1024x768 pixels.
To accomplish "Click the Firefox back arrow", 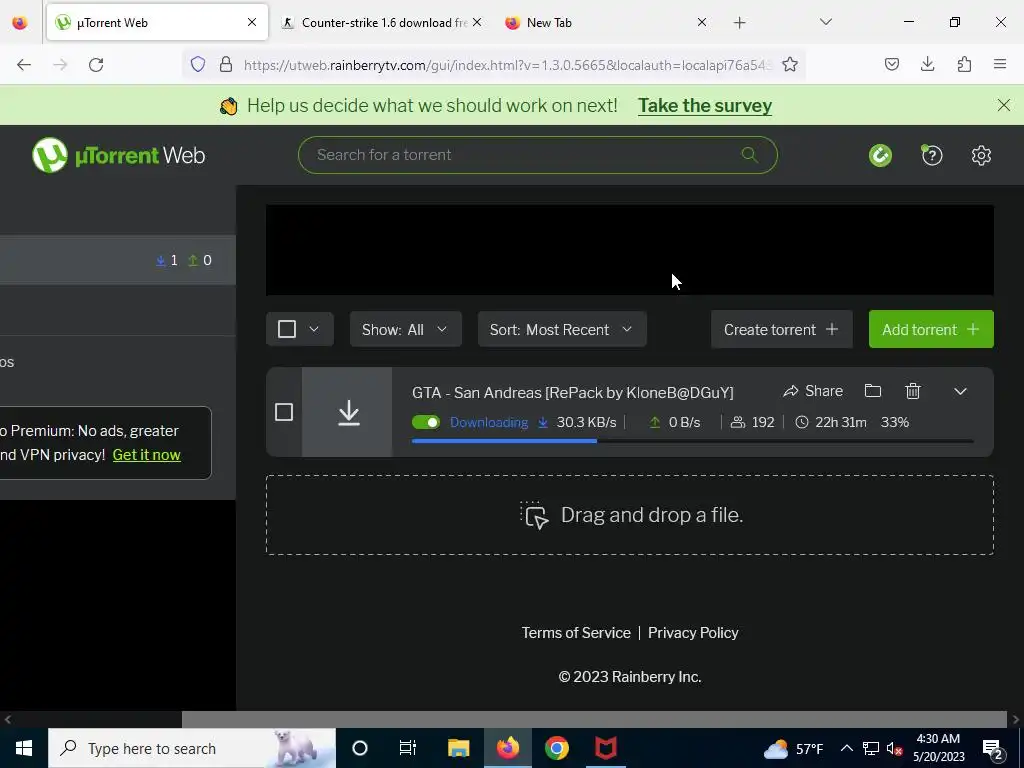I will pyautogui.click(x=24, y=65).
